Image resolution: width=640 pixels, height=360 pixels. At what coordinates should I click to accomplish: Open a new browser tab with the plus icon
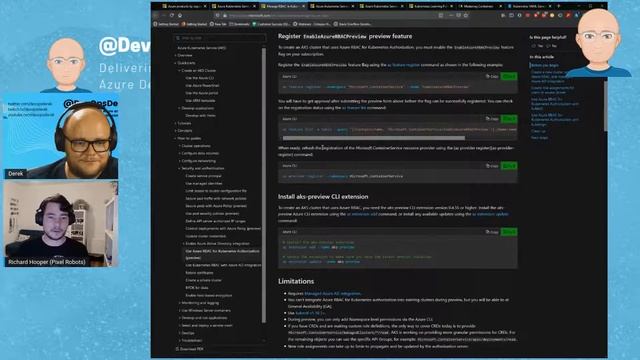click(559, 6)
